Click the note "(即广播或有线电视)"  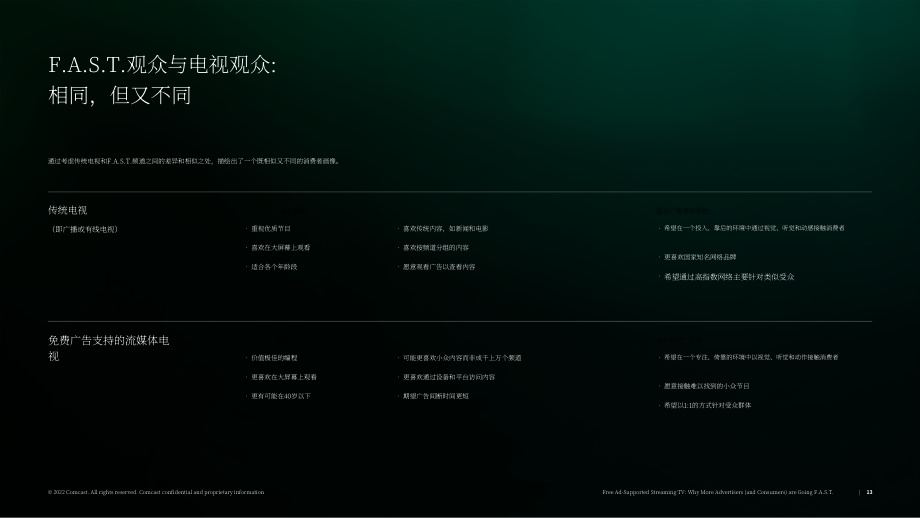click(x=84, y=229)
